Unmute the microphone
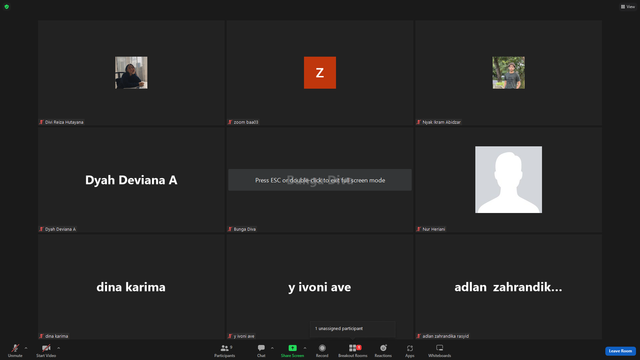640x360 pixels. [15, 350]
